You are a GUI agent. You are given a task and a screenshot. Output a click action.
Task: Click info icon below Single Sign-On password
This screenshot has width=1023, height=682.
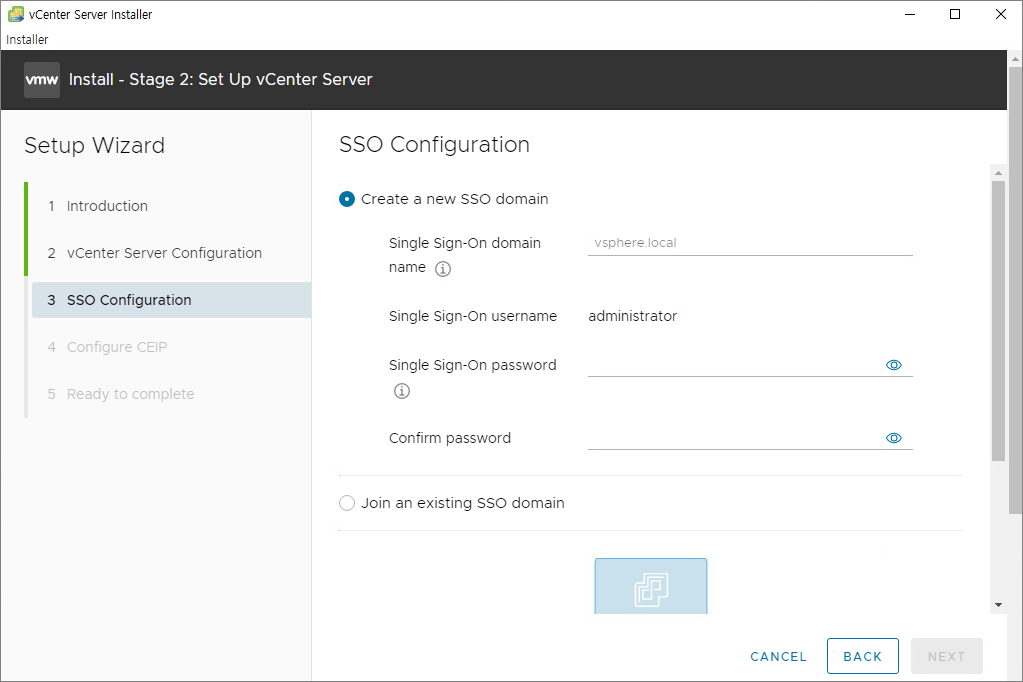tap(402, 391)
